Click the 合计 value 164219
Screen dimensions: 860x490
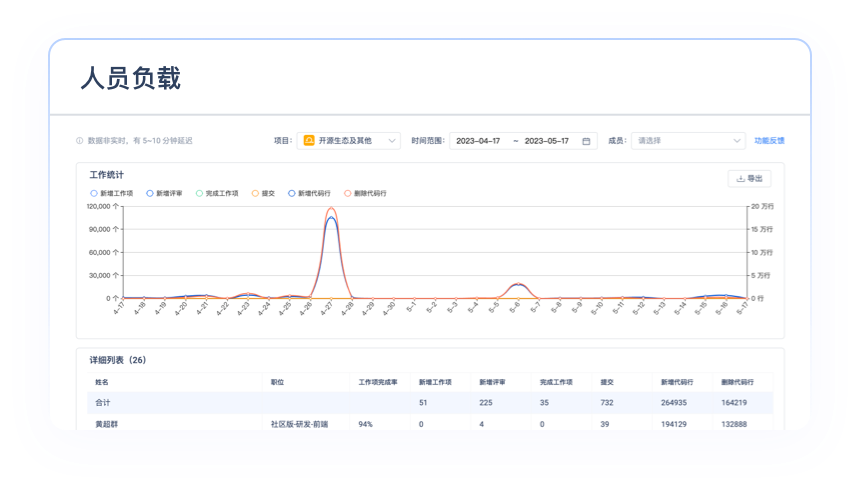point(734,403)
